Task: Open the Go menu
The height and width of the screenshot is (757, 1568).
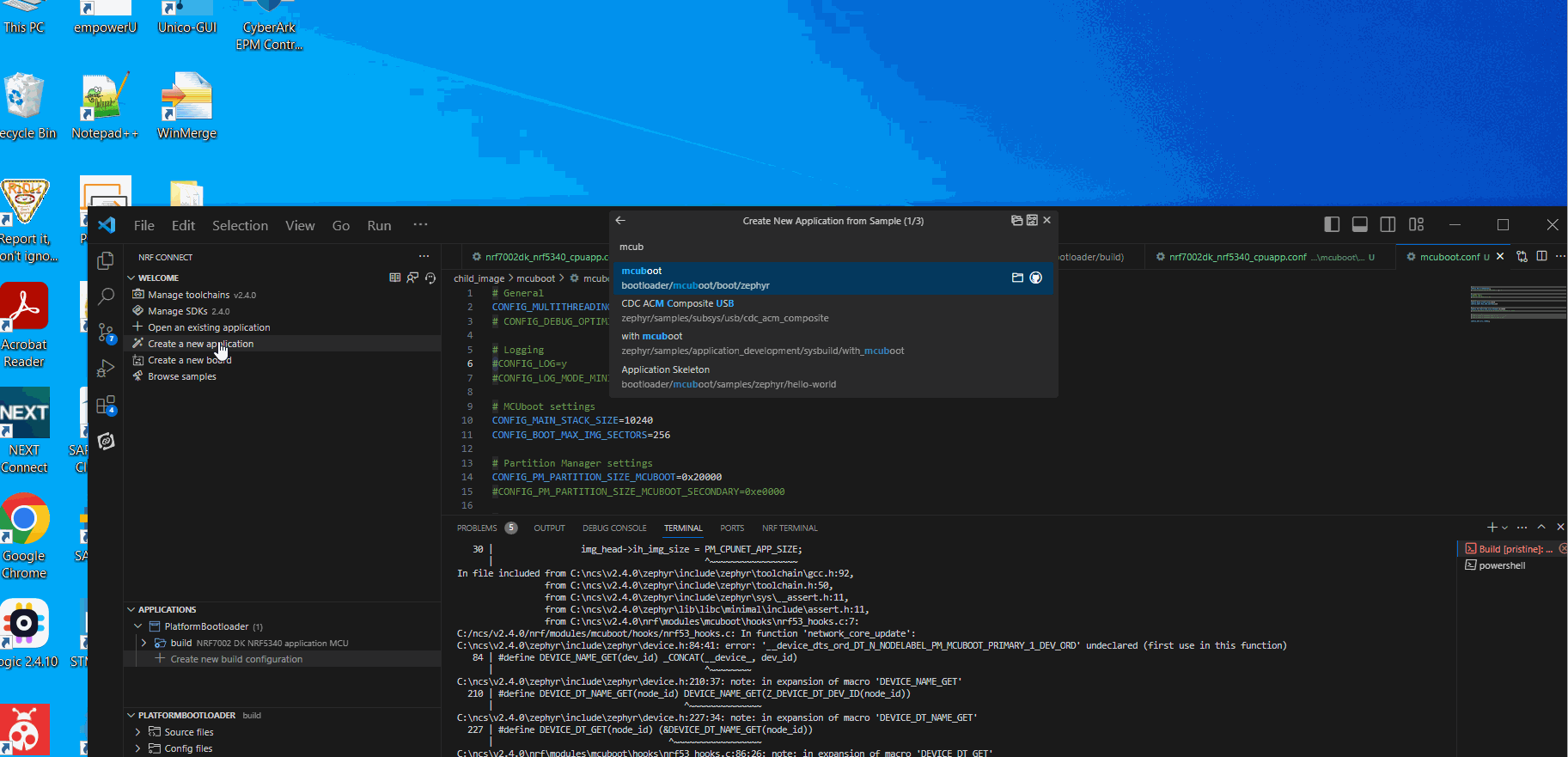Action: pos(341,225)
